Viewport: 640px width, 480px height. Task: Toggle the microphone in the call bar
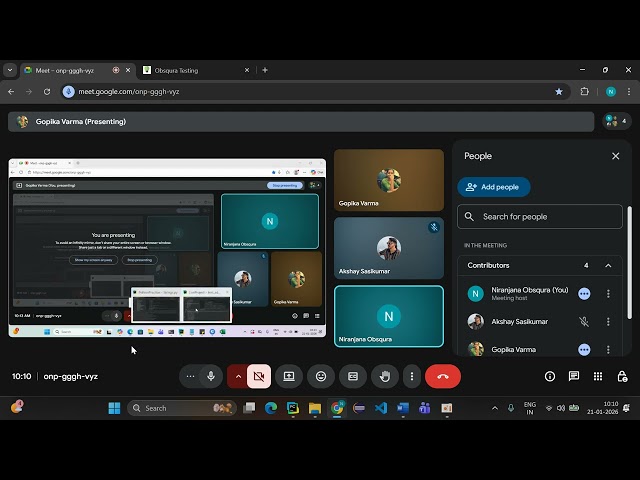pos(211,376)
